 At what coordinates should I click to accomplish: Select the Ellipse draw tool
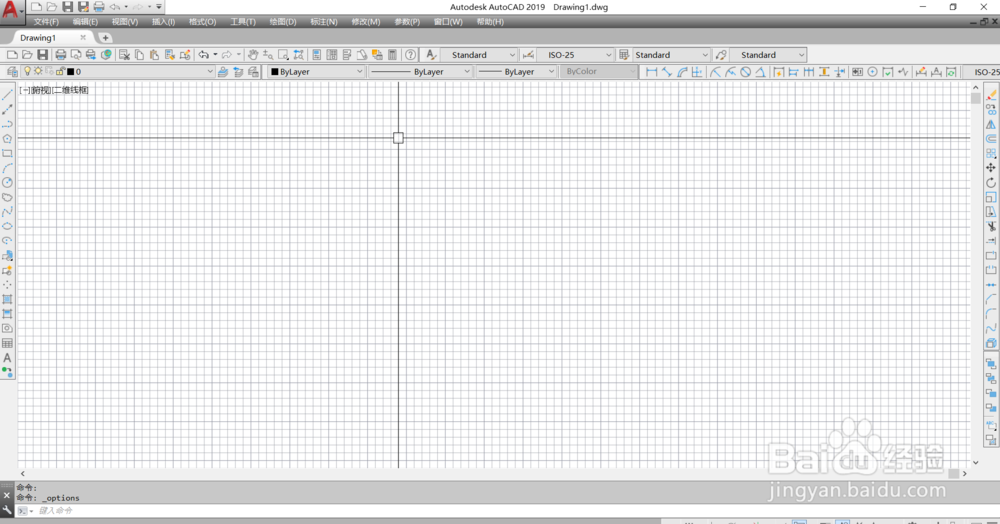pyautogui.click(x=7, y=226)
